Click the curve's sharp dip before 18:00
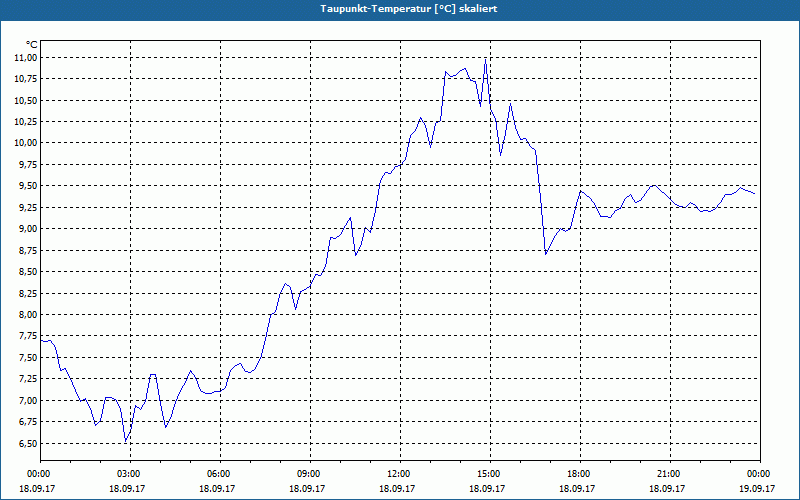 pos(545,254)
